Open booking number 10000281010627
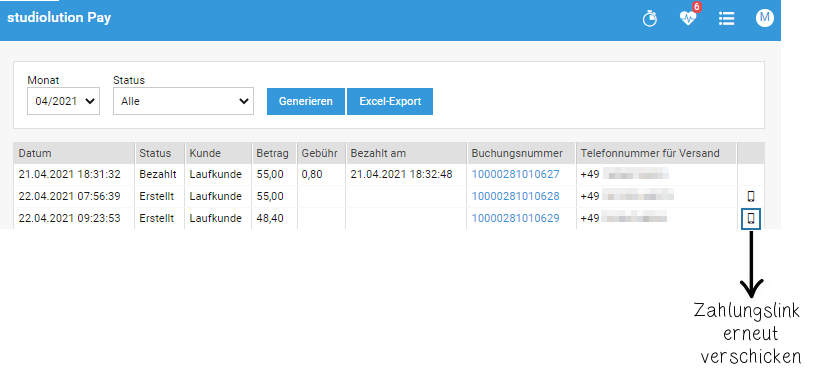 point(515,175)
